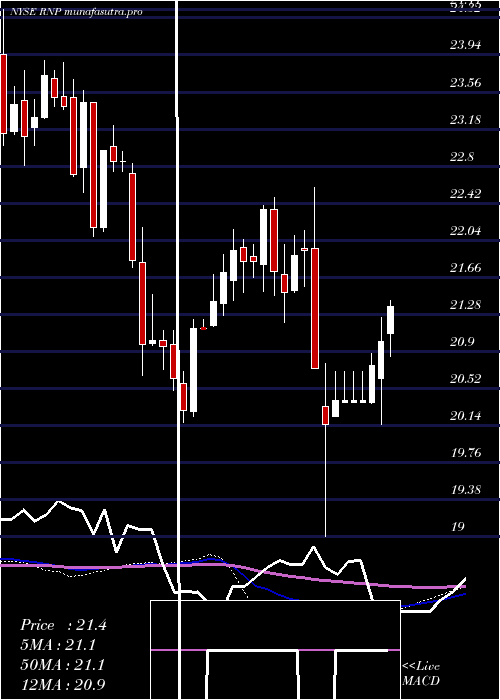Click the <<Live MACD label
The image size is (500, 700).
(x=421, y=673)
